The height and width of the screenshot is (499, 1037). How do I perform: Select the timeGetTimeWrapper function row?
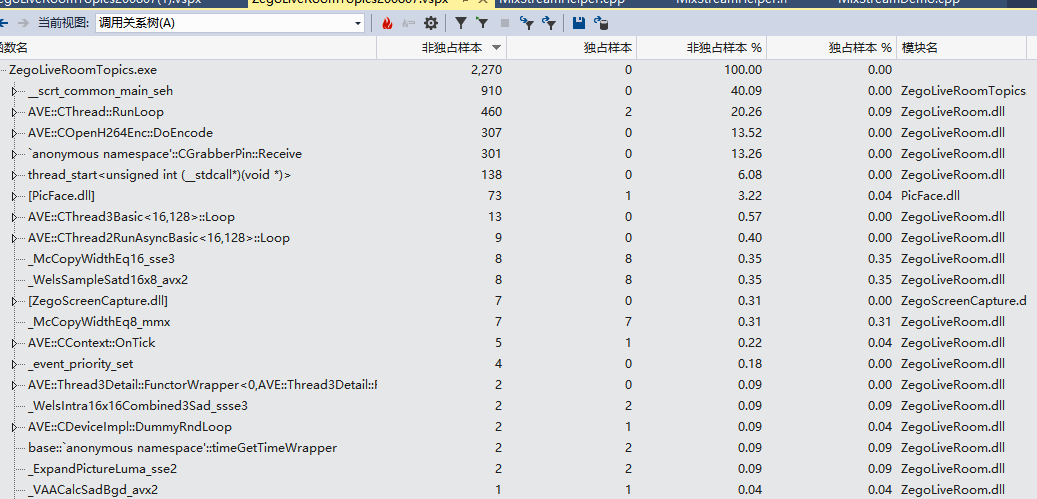(x=518, y=448)
